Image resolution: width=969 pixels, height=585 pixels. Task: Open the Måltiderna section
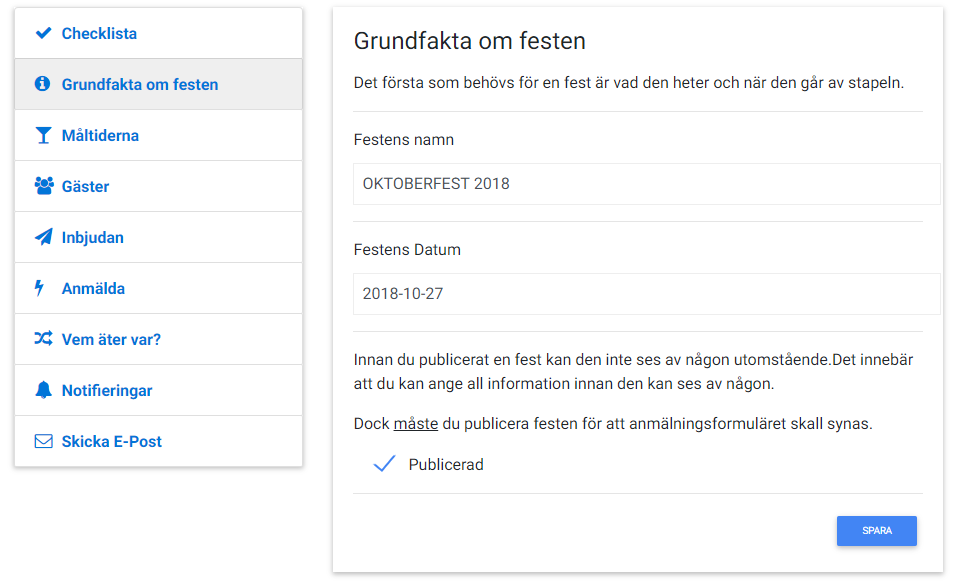tap(158, 135)
